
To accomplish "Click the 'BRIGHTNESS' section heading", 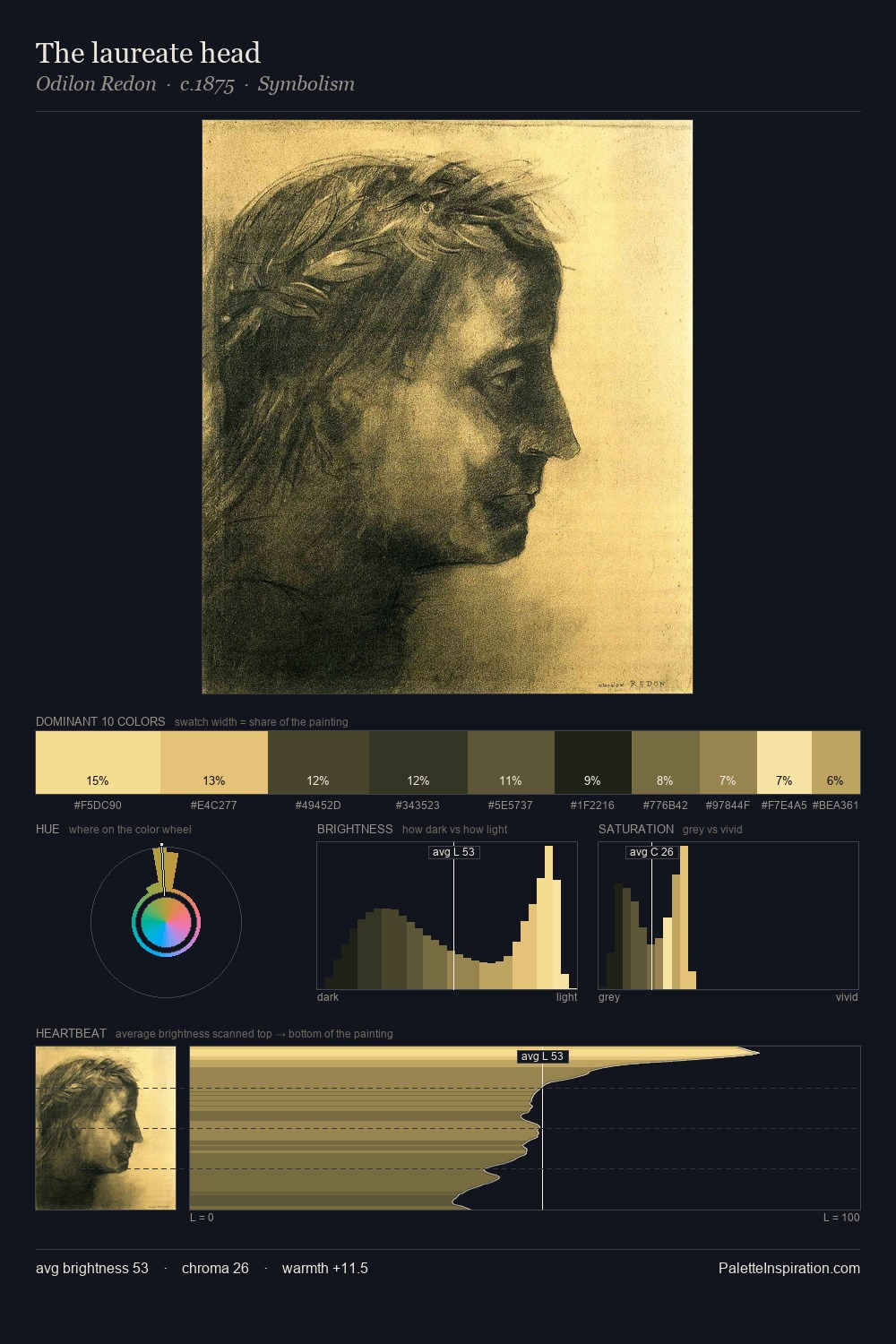I will point(355,829).
